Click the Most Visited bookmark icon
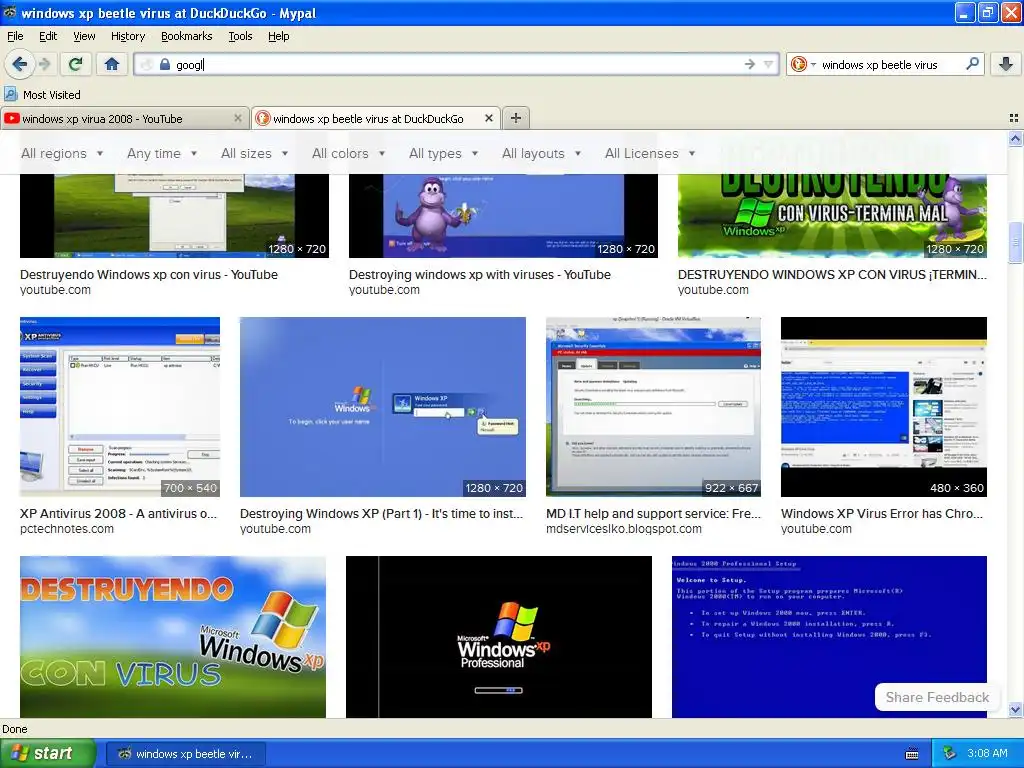This screenshot has height=768, width=1024. point(10,94)
